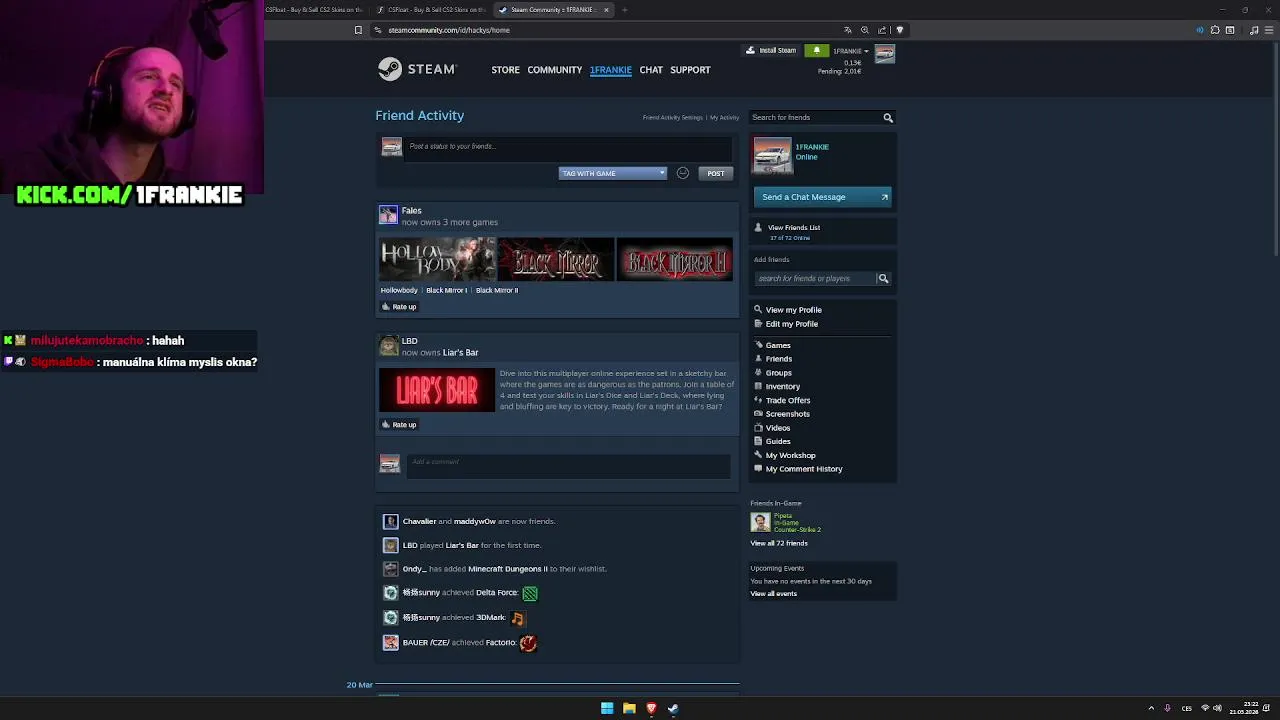
Task: Go to CHAT in Steam header
Action: pyautogui.click(x=651, y=70)
